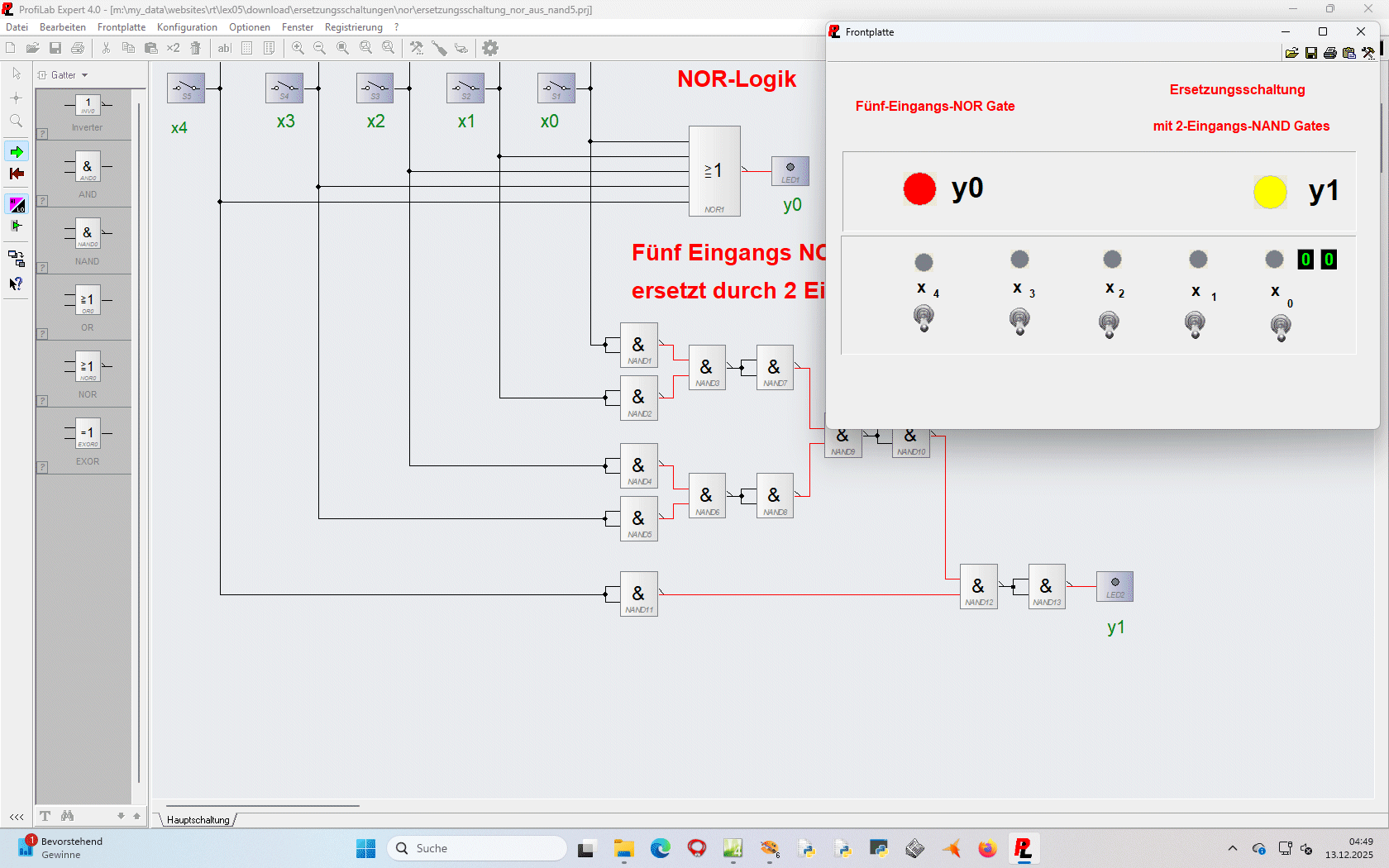This screenshot has width=1389, height=868.
Task: Flip the x2 toggle switch on Frontplatte
Action: pyautogui.click(x=1109, y=323)
